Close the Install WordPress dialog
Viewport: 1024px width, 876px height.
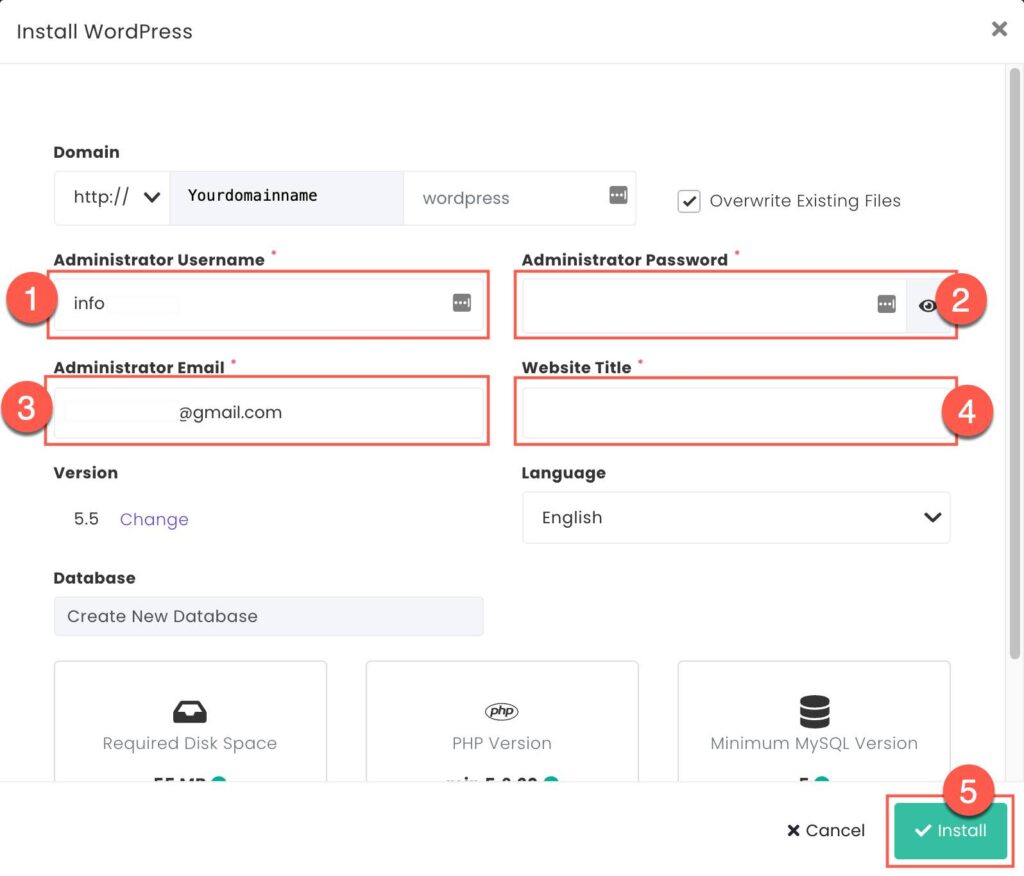[x=999, y=29]
